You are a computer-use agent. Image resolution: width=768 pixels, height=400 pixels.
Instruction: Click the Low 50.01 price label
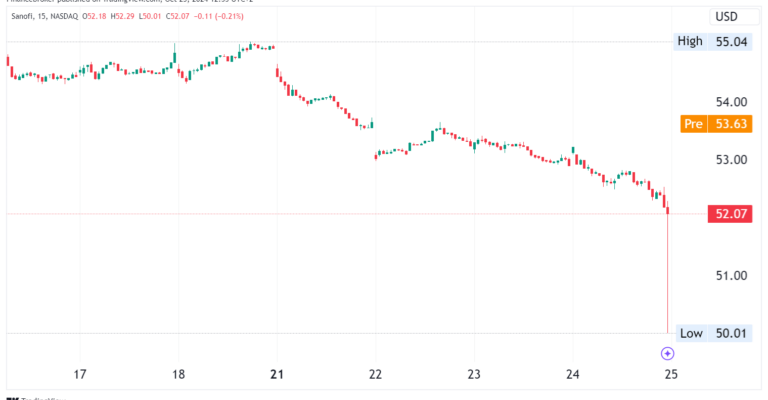(x=714, y=333)
